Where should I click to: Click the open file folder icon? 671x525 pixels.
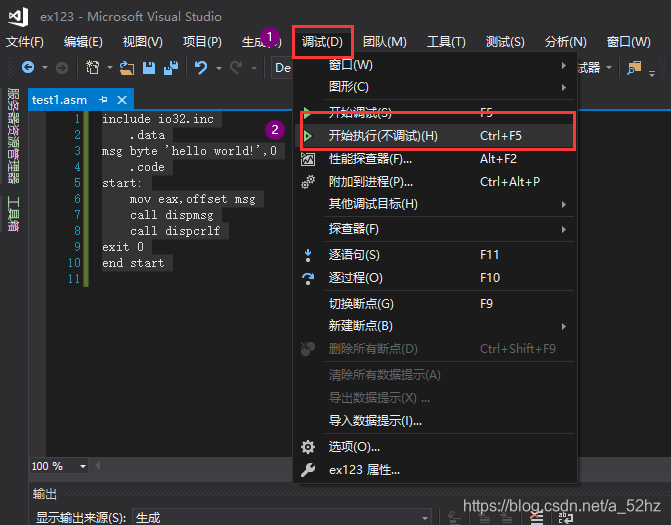tap(127, 68)
